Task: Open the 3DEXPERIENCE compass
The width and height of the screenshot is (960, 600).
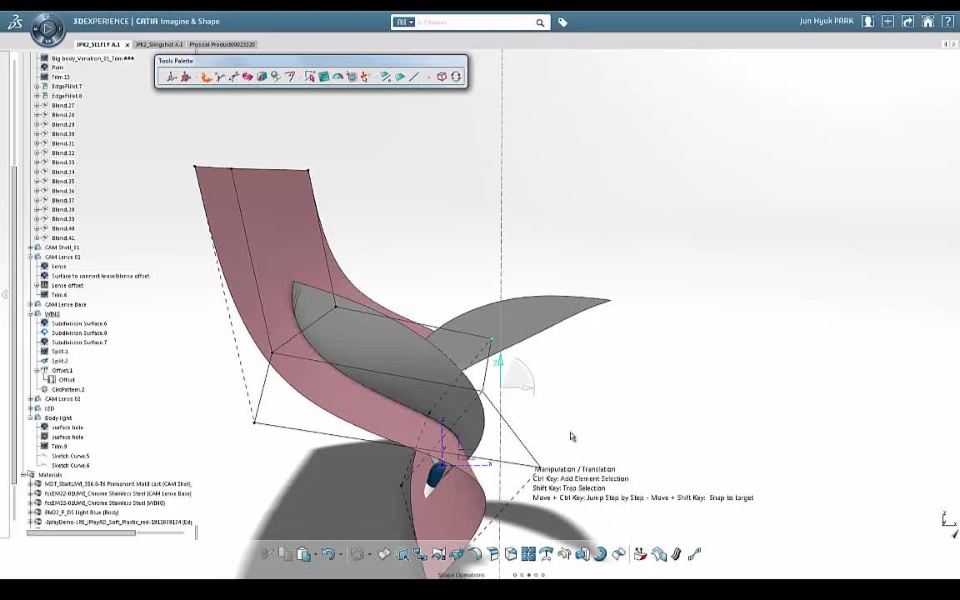Action: point(47,28)
